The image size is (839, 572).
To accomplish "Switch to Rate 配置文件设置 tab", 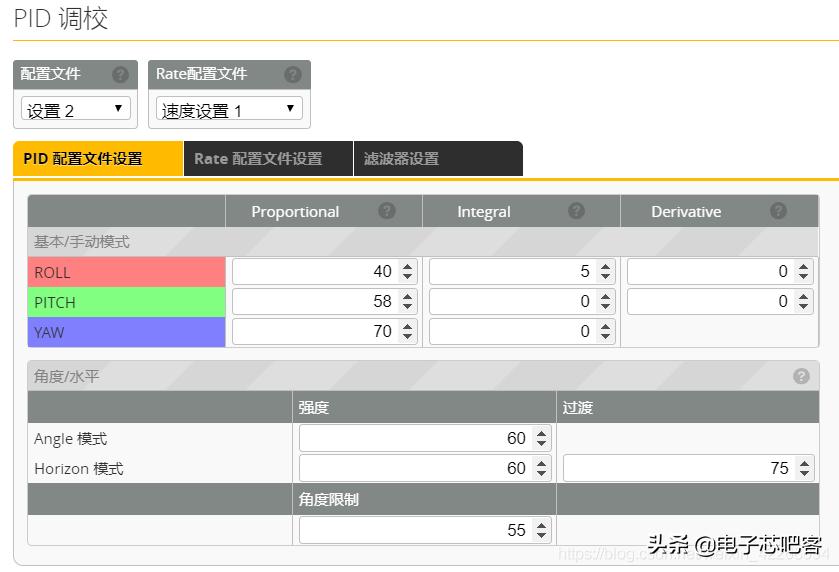I will (269, 159).
